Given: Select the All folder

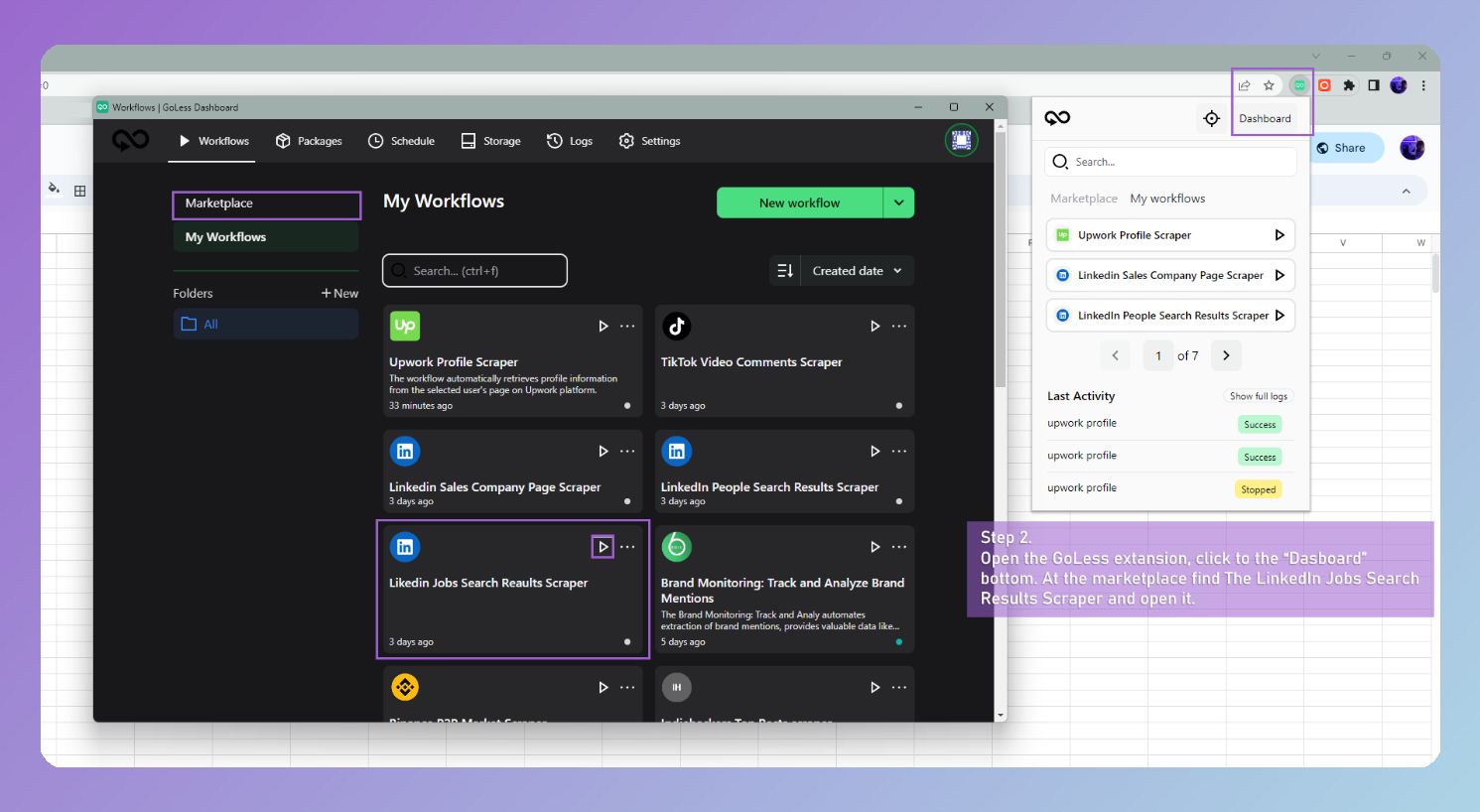Looking at the screenshot, I should coord(266,324).
